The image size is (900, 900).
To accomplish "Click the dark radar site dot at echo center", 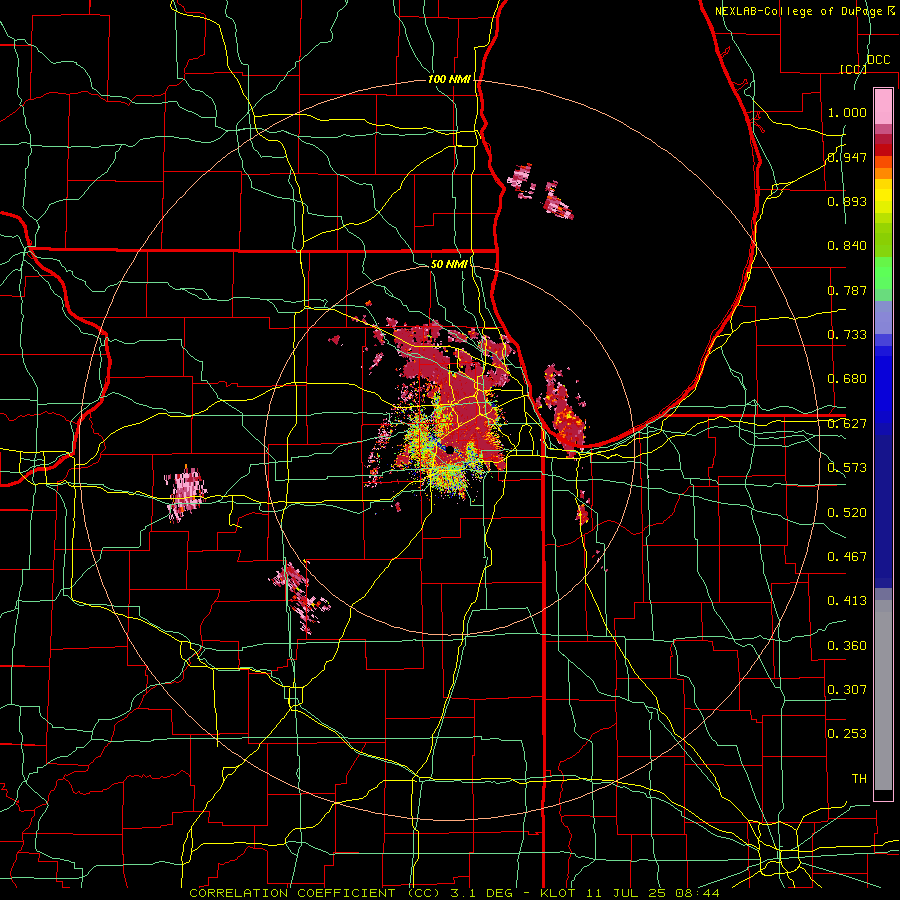I will (450, 451).
